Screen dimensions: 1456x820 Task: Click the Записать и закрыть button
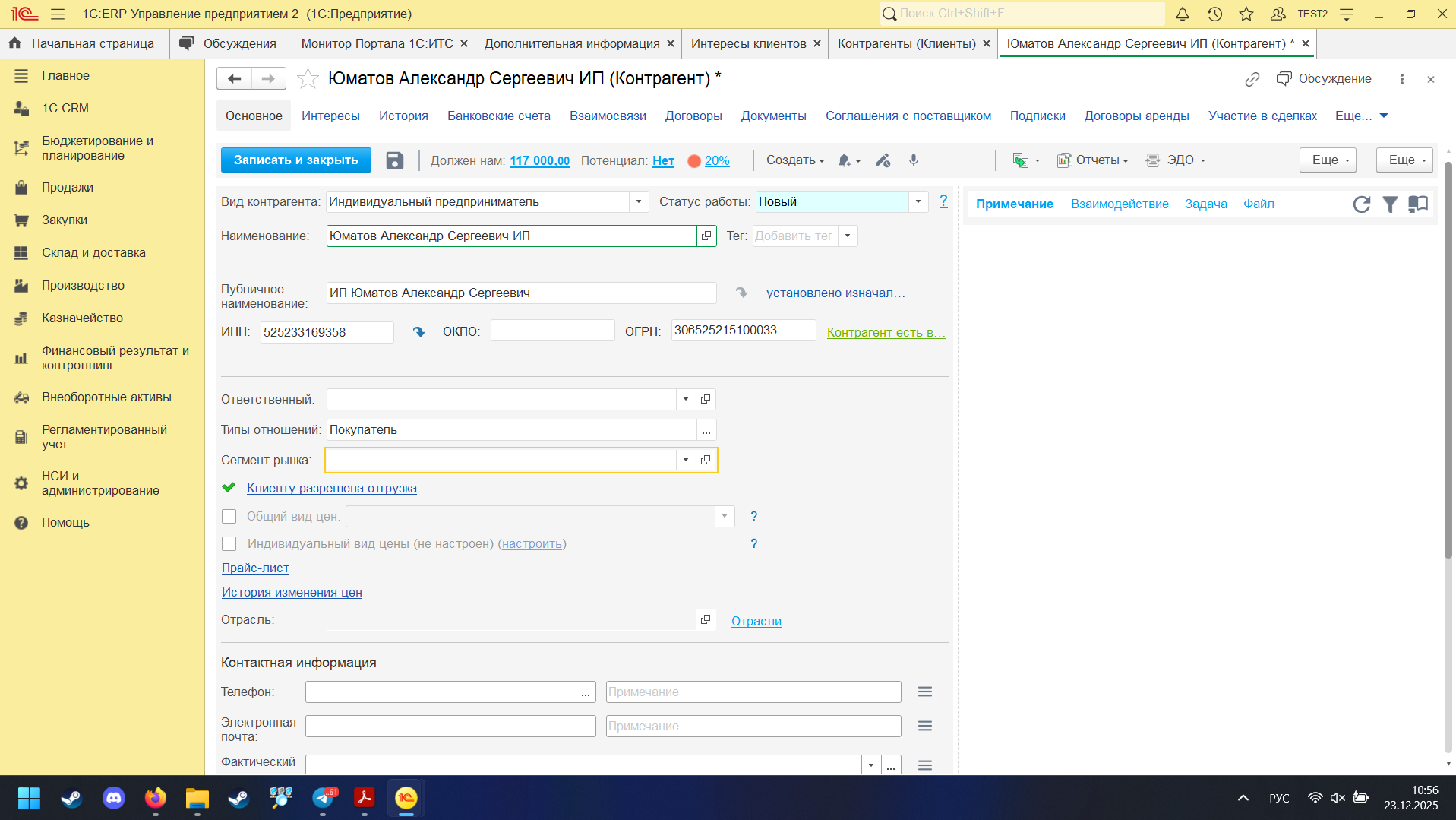click(x=296, y=160)
